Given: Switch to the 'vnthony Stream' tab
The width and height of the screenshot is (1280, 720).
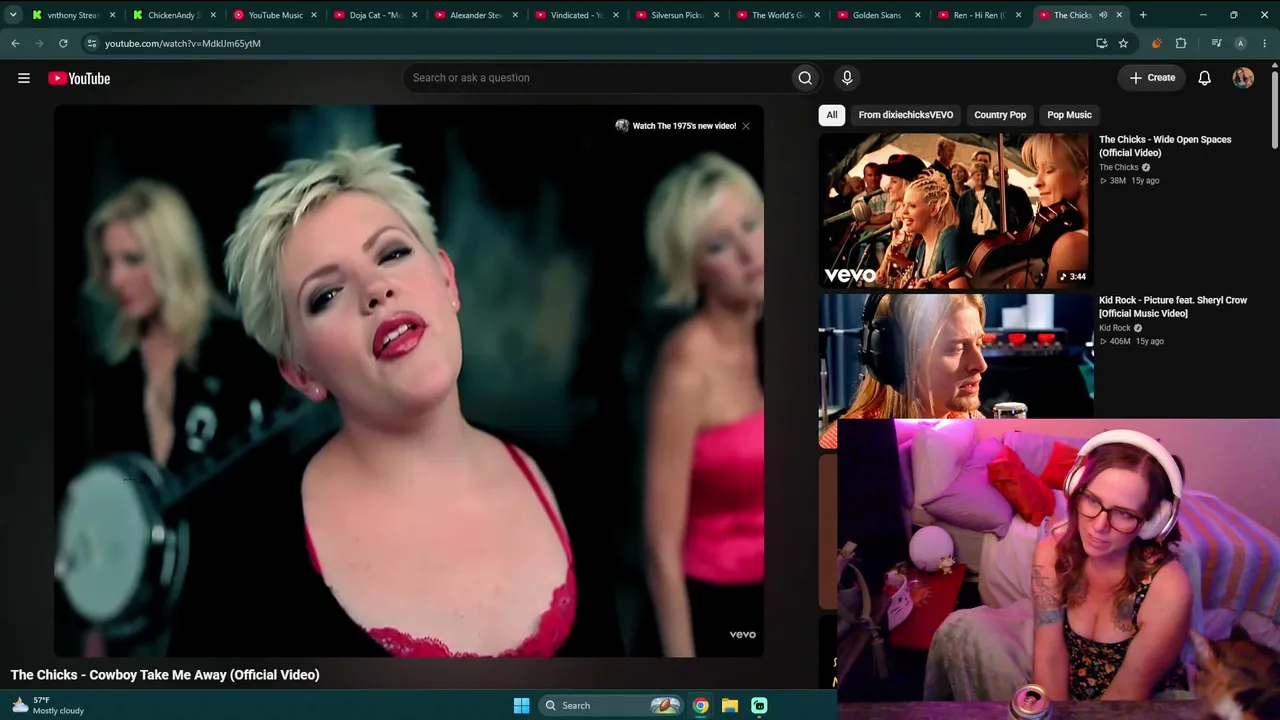Looking at the screenshot, I should click(x=75, y=15).
